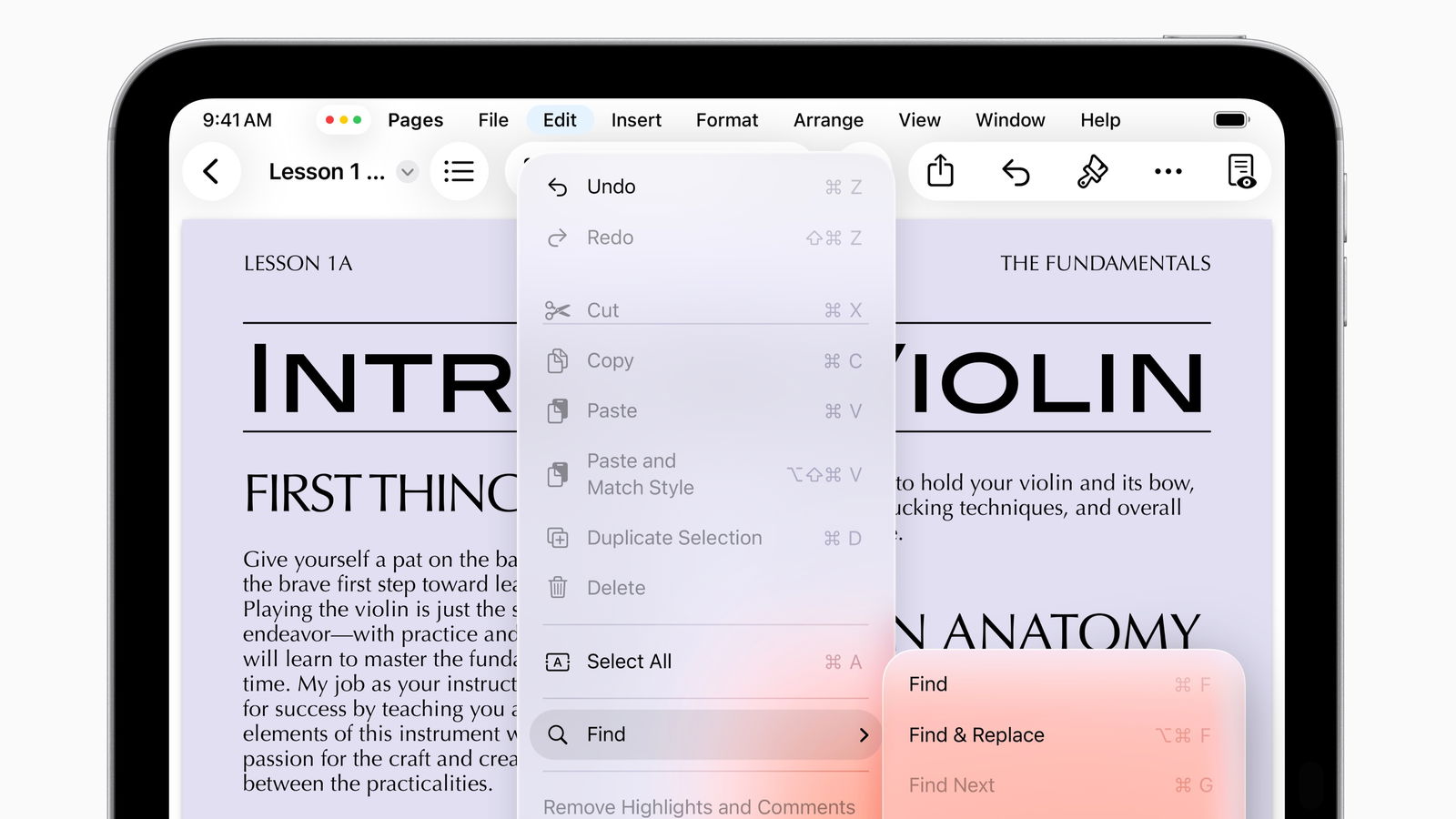1456x819 pixels.
Task: Choose Cut from the Edit menu
Action: 705,310
